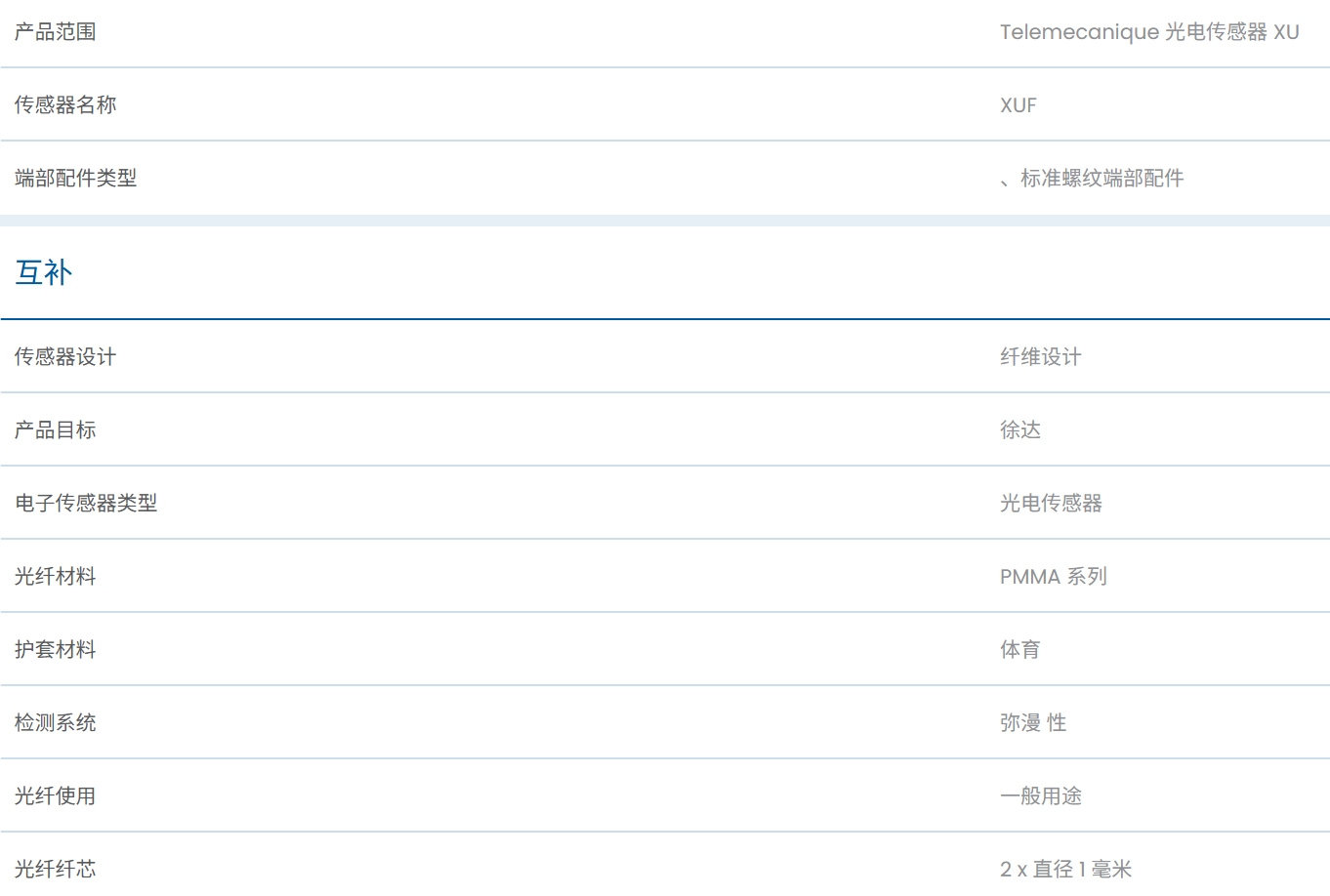Select the Telemecanique 光电传感器 XU value
This screenshot has width=1330, height=896.
click(1149, 32)
